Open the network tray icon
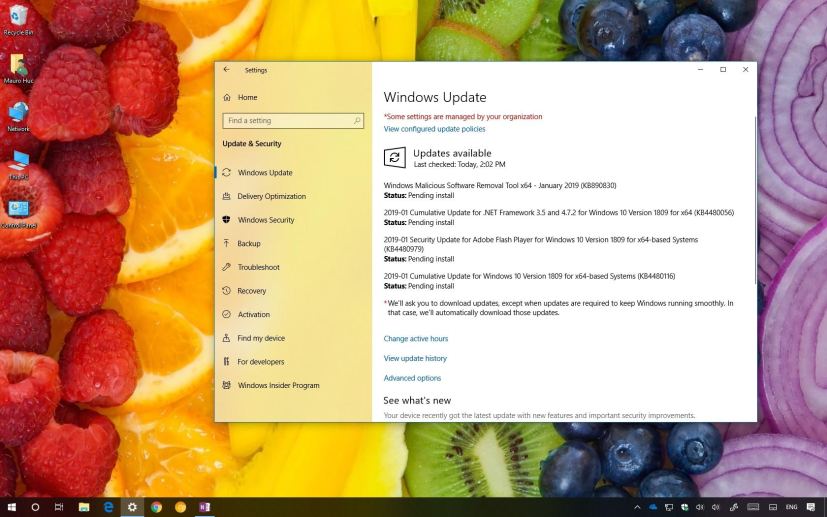Screen dimensions: 827x517 [x=669, y=508]
